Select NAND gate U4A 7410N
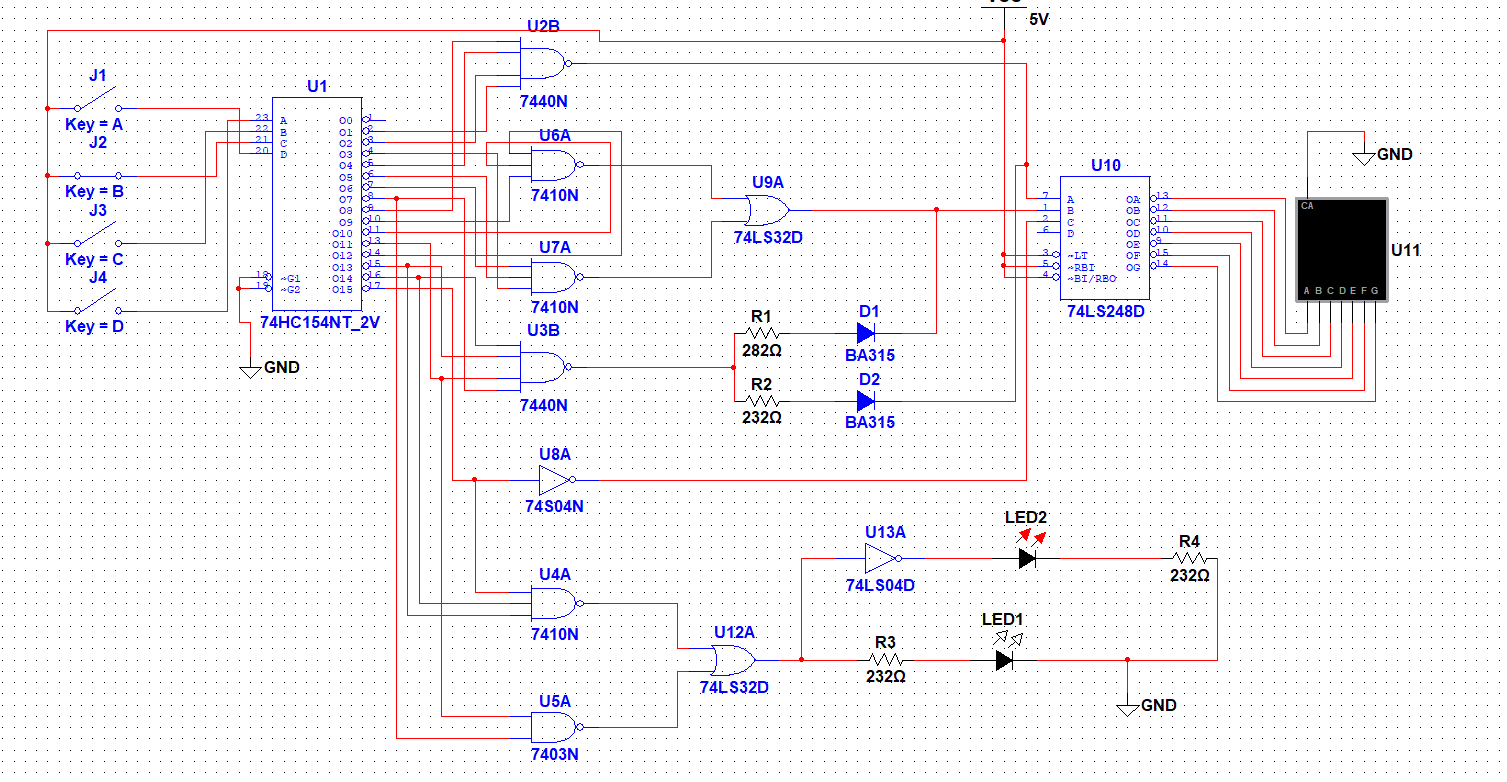The width and height of the screenshot is (1507, 782). pos(556,603)
